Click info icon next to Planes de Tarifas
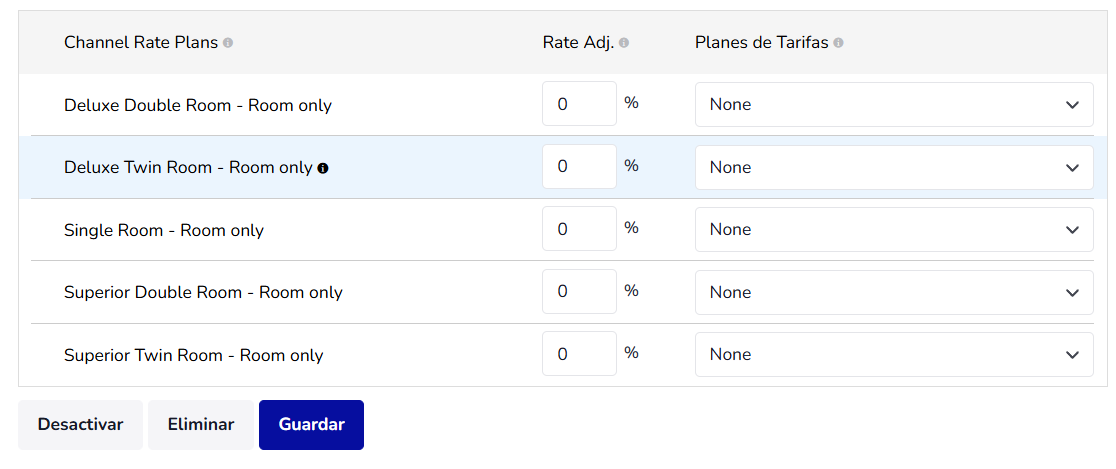Viewport: 1116px width, 469px height. pyautogui.click(x=838, y=43)
